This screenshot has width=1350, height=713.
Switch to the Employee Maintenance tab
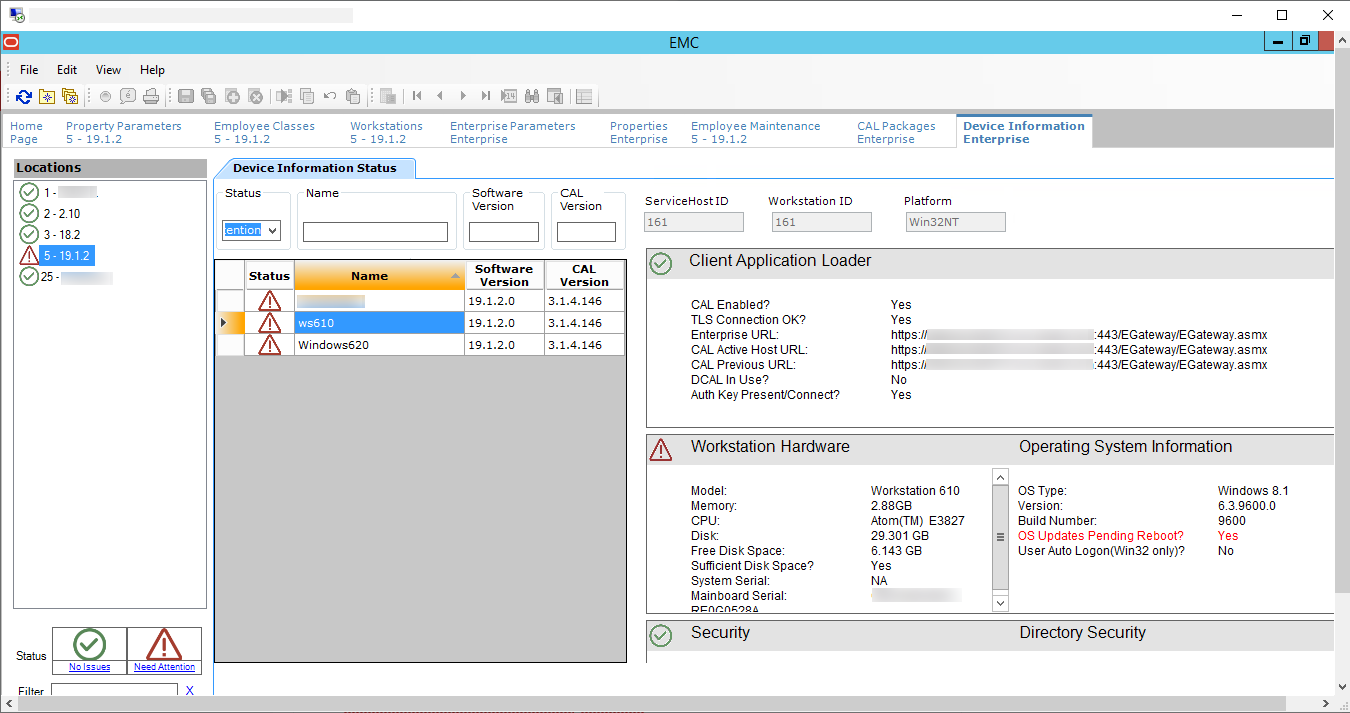tap(755, 131)
